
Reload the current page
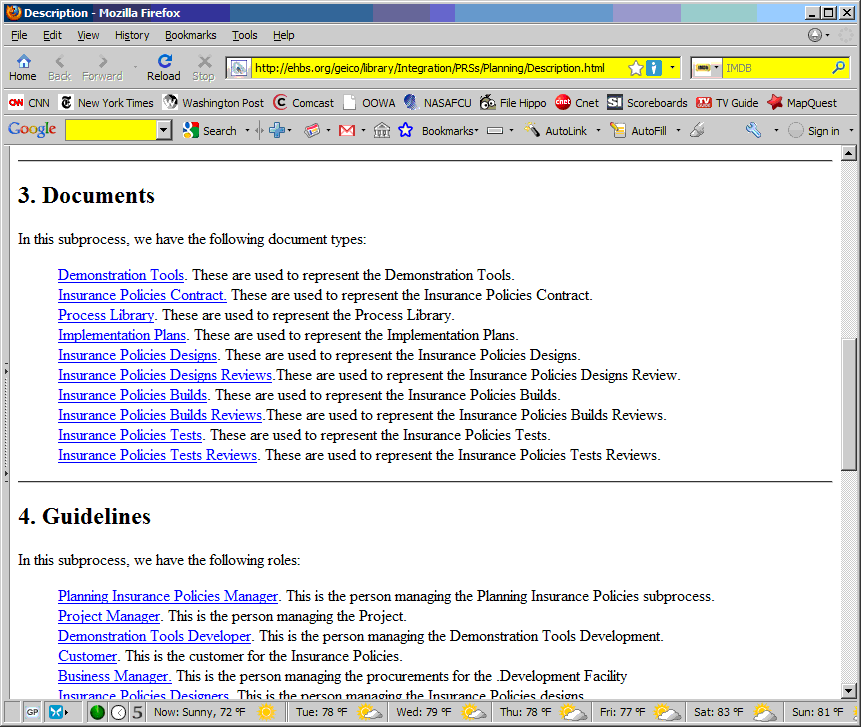click(x=164, y=68)
